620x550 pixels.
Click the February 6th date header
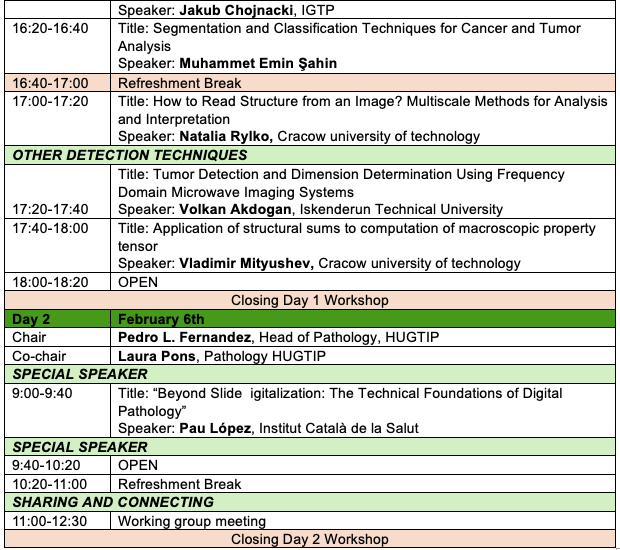click(x=161, y=319)
